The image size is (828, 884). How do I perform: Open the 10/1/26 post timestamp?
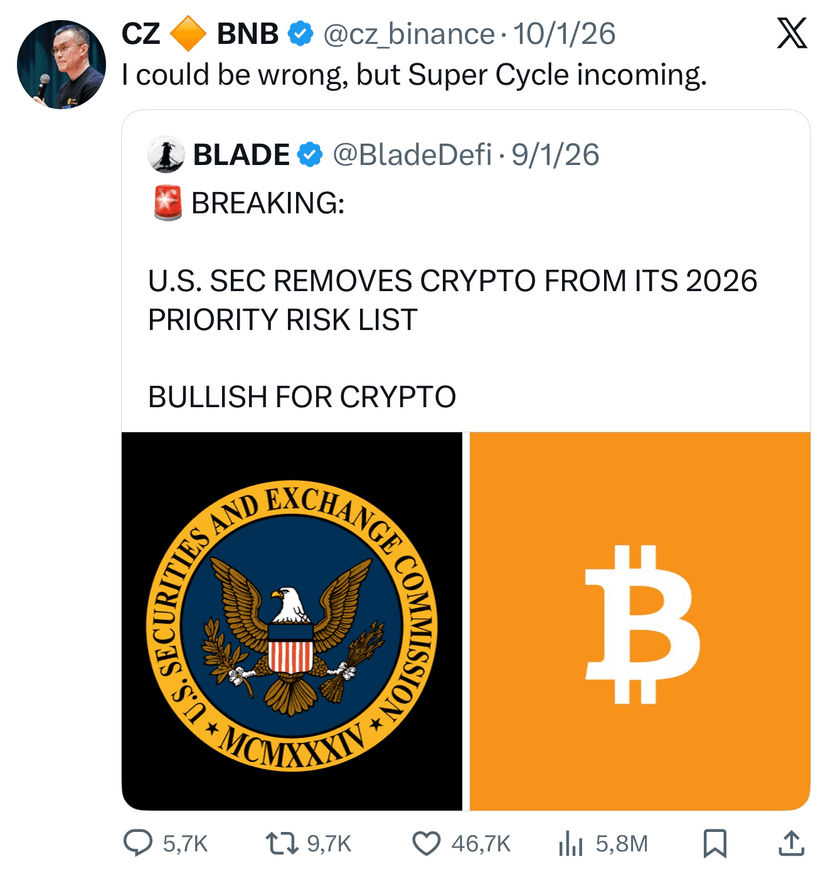pyautogui.click(x=564, y=35)
